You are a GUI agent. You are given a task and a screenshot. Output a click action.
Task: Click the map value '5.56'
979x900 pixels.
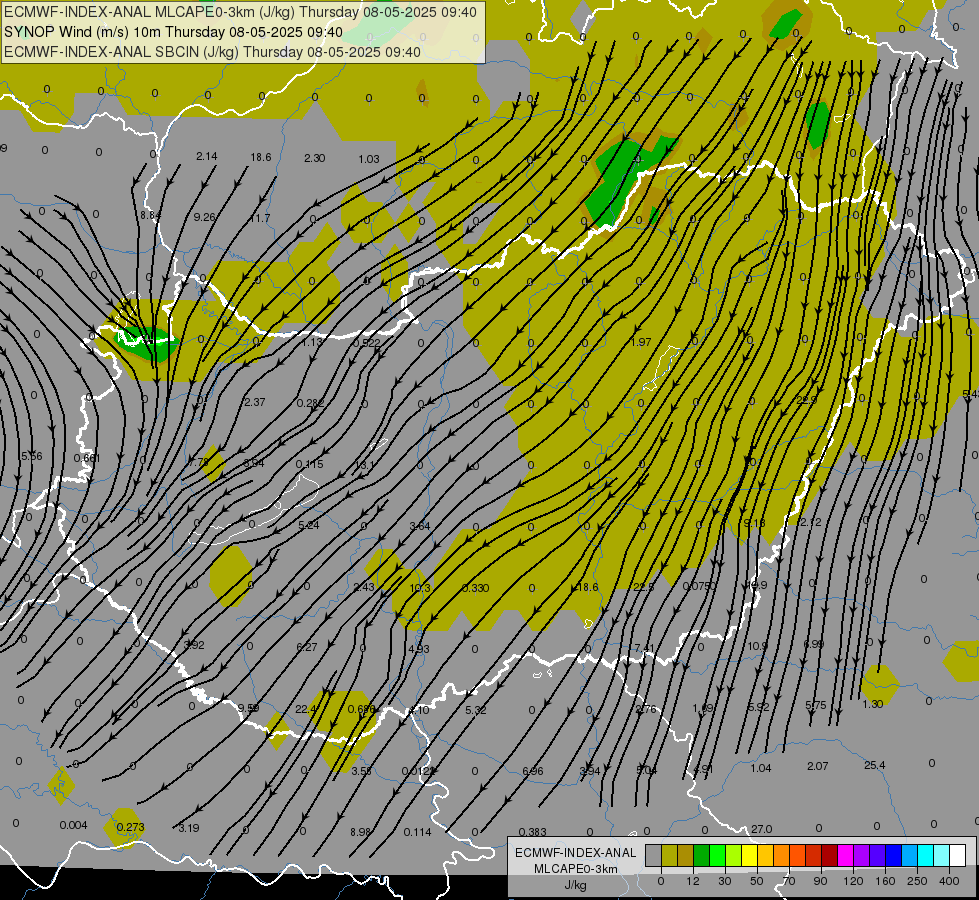pyautogui.click(x=32, y=456)
